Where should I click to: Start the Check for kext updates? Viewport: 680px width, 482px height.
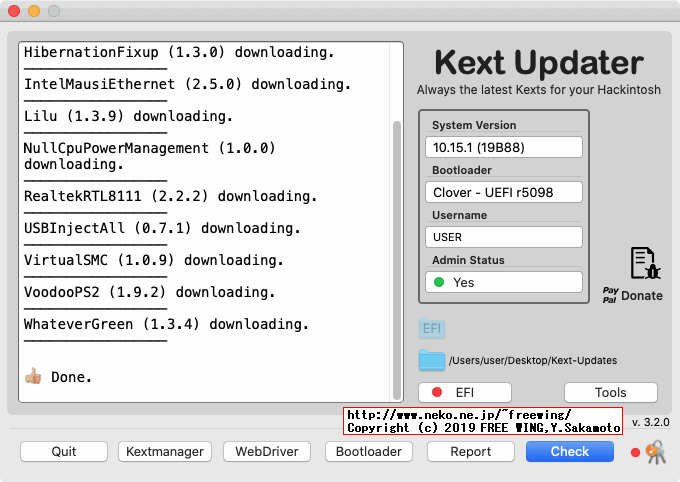(570, 452)
